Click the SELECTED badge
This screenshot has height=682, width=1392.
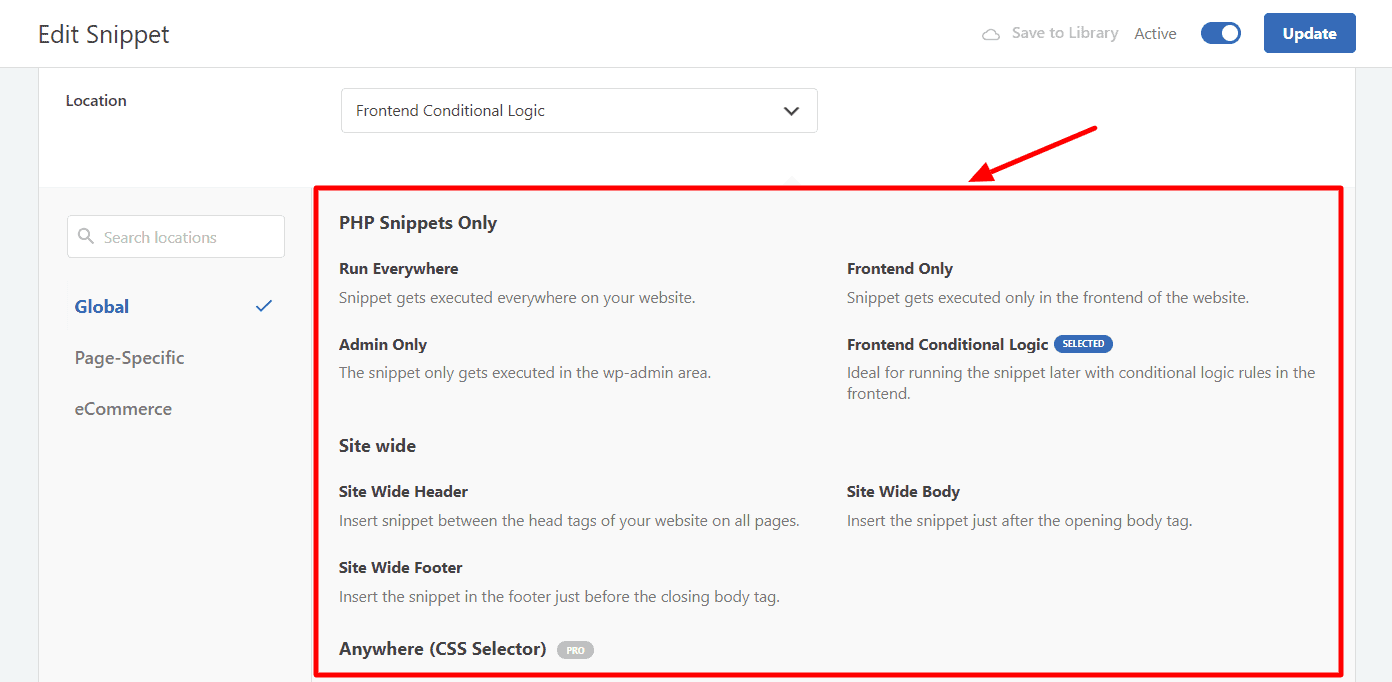(x=1083, y=344)
